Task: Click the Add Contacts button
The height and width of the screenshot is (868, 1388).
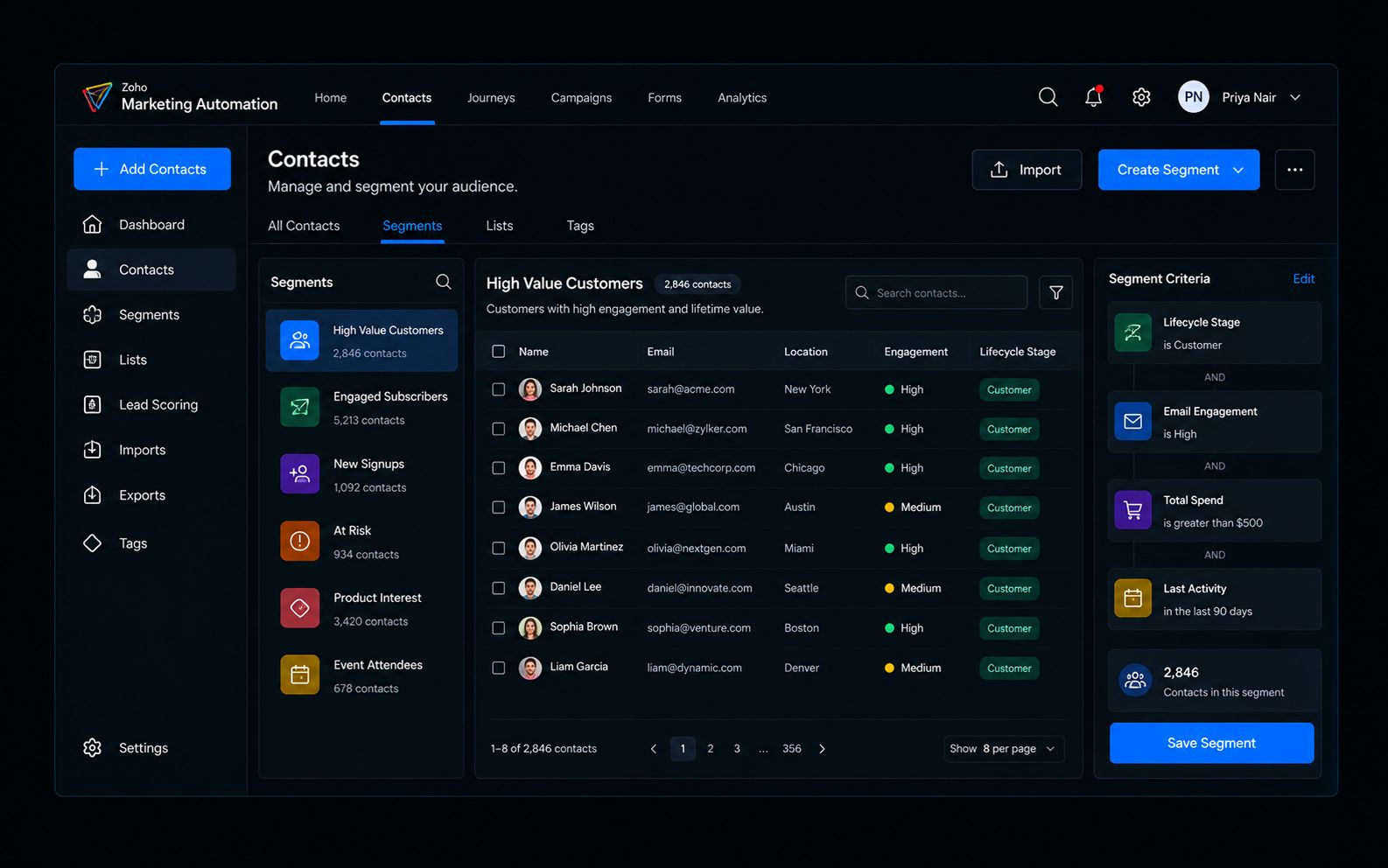Action: tap(152, 169)
